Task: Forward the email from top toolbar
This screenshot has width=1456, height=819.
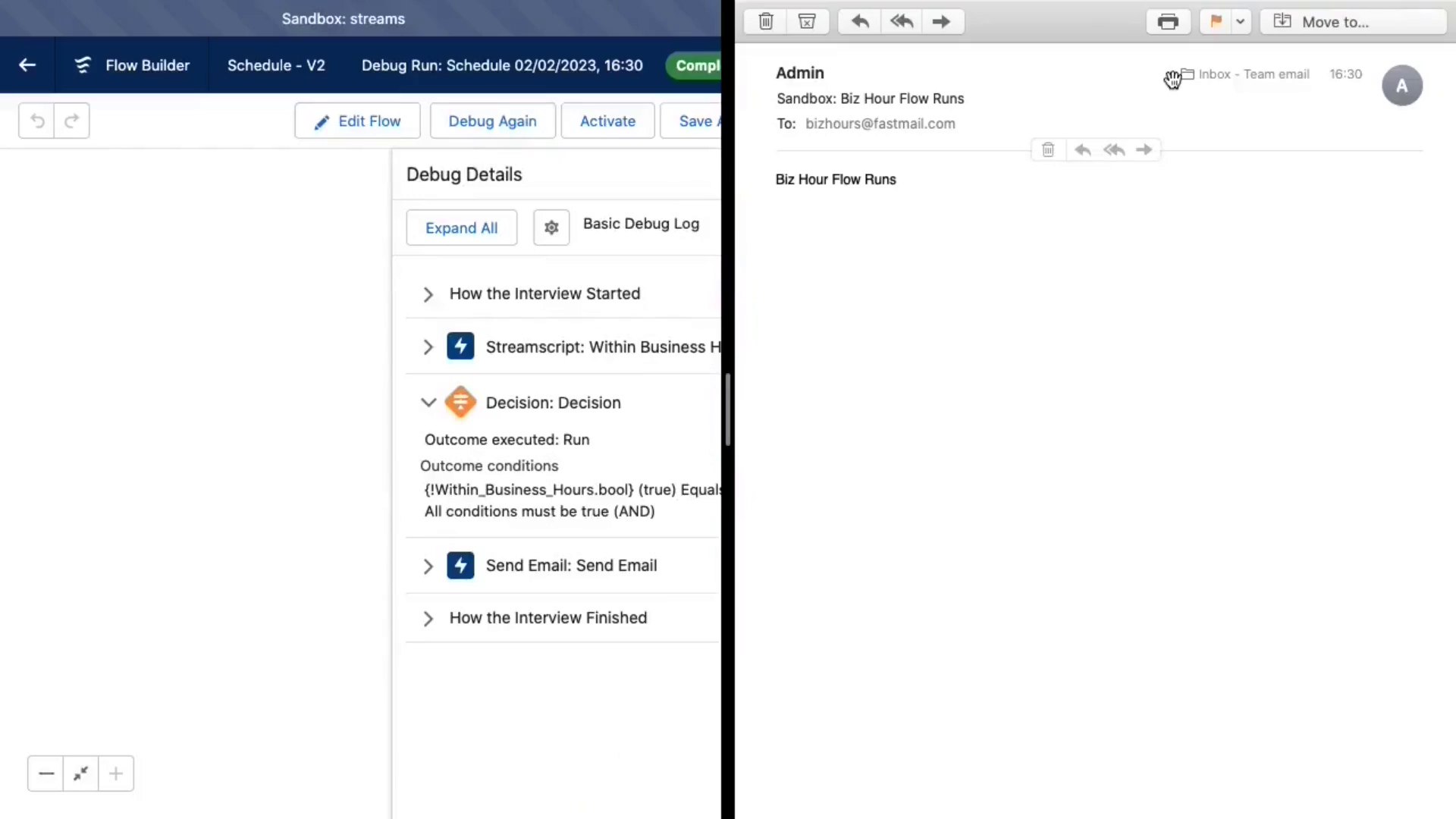Action: 942,21
